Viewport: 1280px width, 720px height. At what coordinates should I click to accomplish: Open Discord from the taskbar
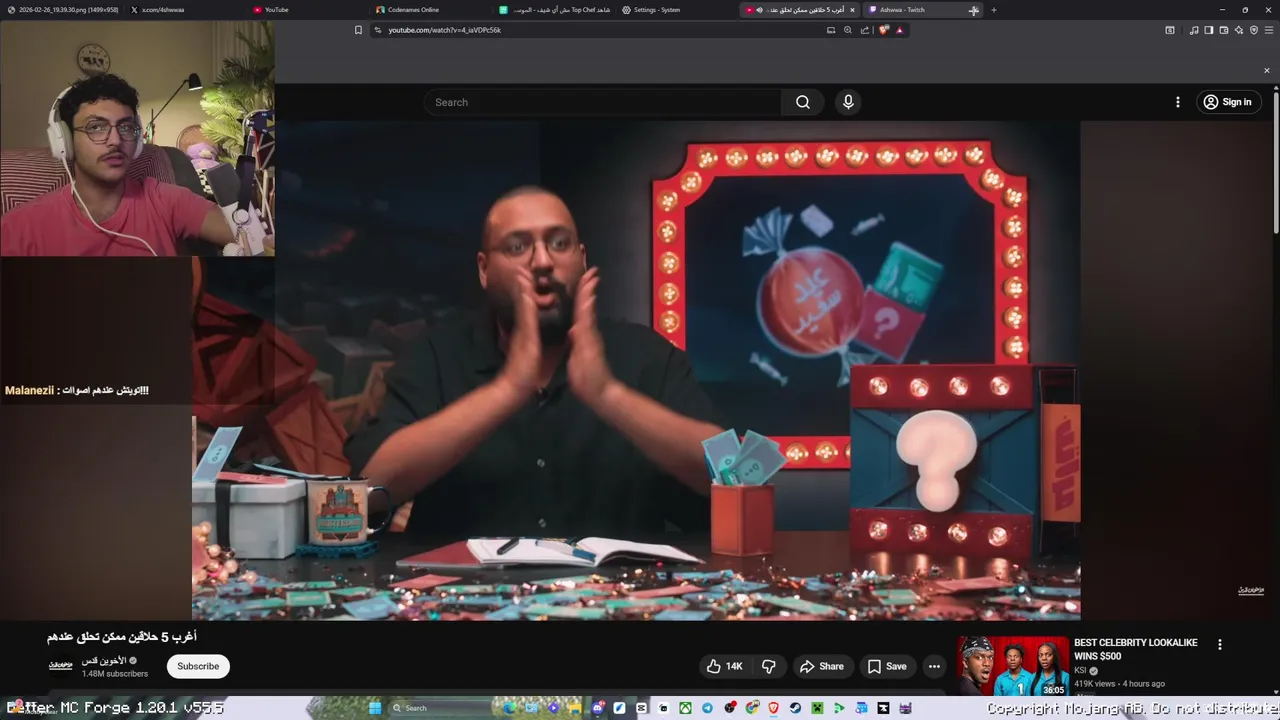598,708
